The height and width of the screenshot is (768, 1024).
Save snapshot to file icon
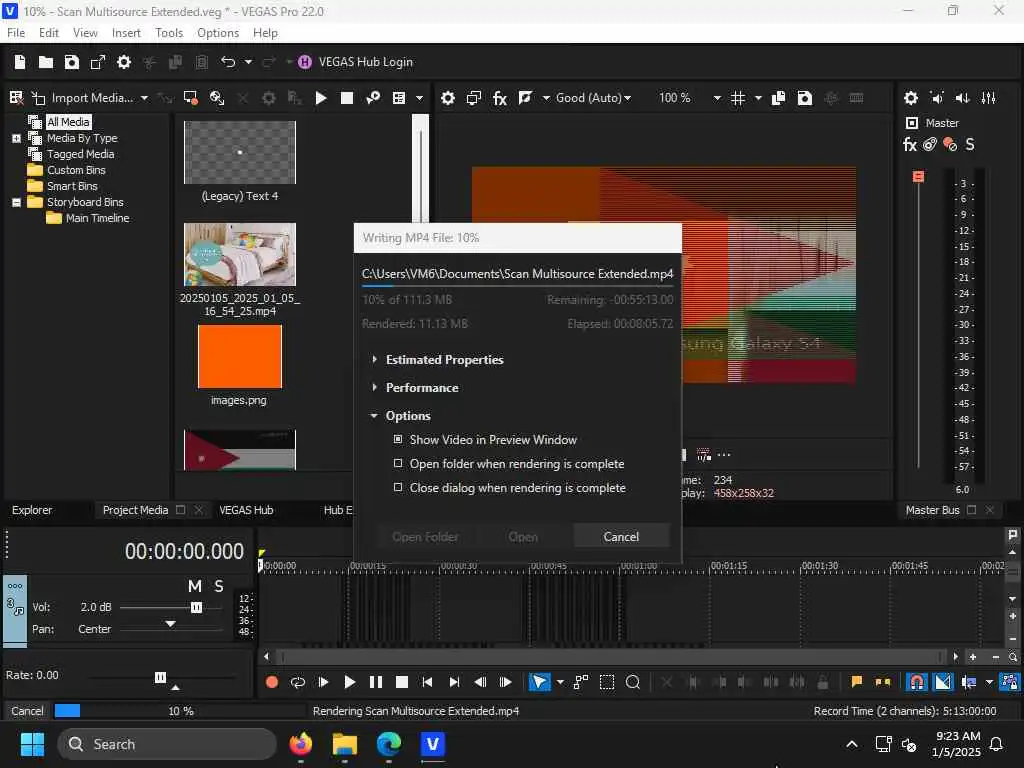coord(805,98)
